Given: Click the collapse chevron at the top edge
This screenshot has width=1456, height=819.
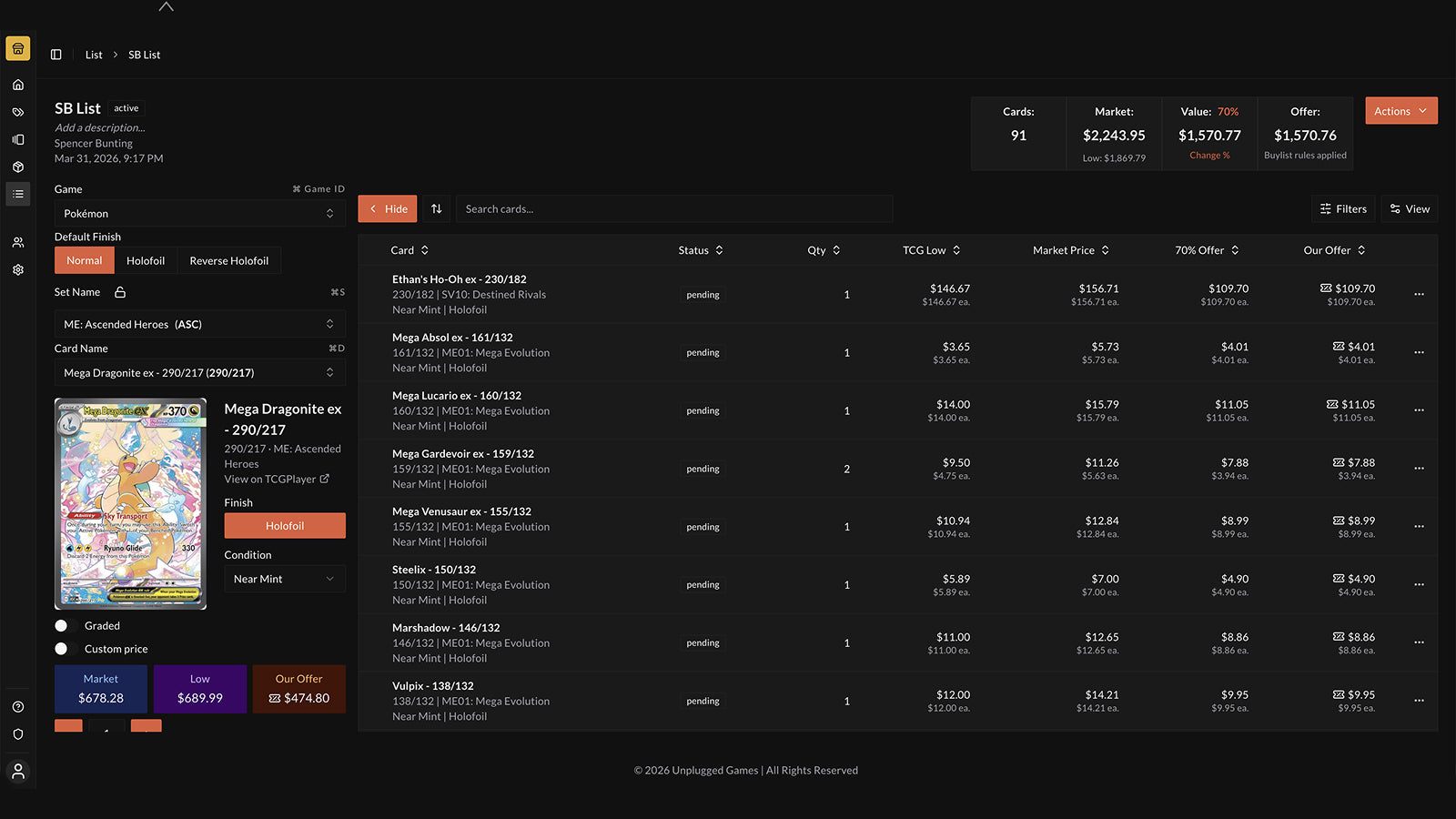Looking at the screenshot, I should [166, 6].
